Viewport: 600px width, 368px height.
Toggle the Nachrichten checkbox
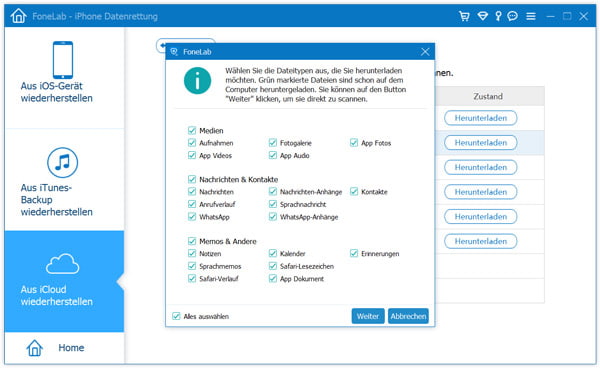tap(192, 192)
